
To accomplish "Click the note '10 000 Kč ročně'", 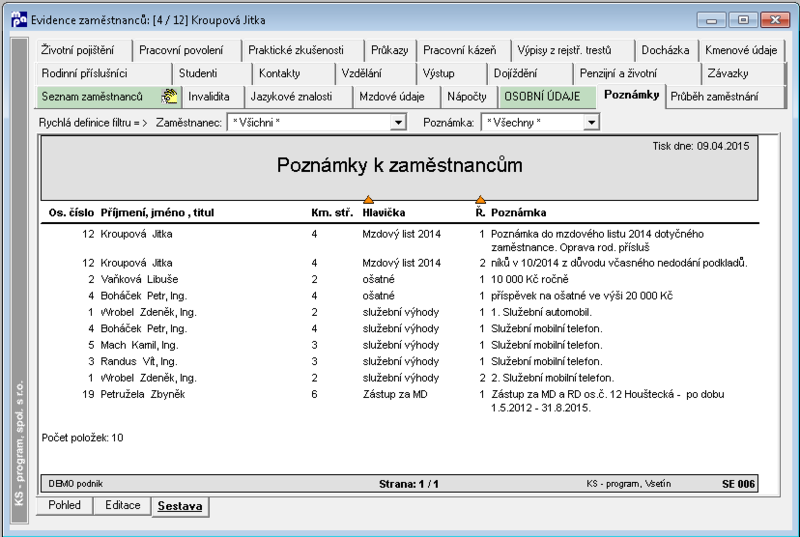I will tap(530, 279).
